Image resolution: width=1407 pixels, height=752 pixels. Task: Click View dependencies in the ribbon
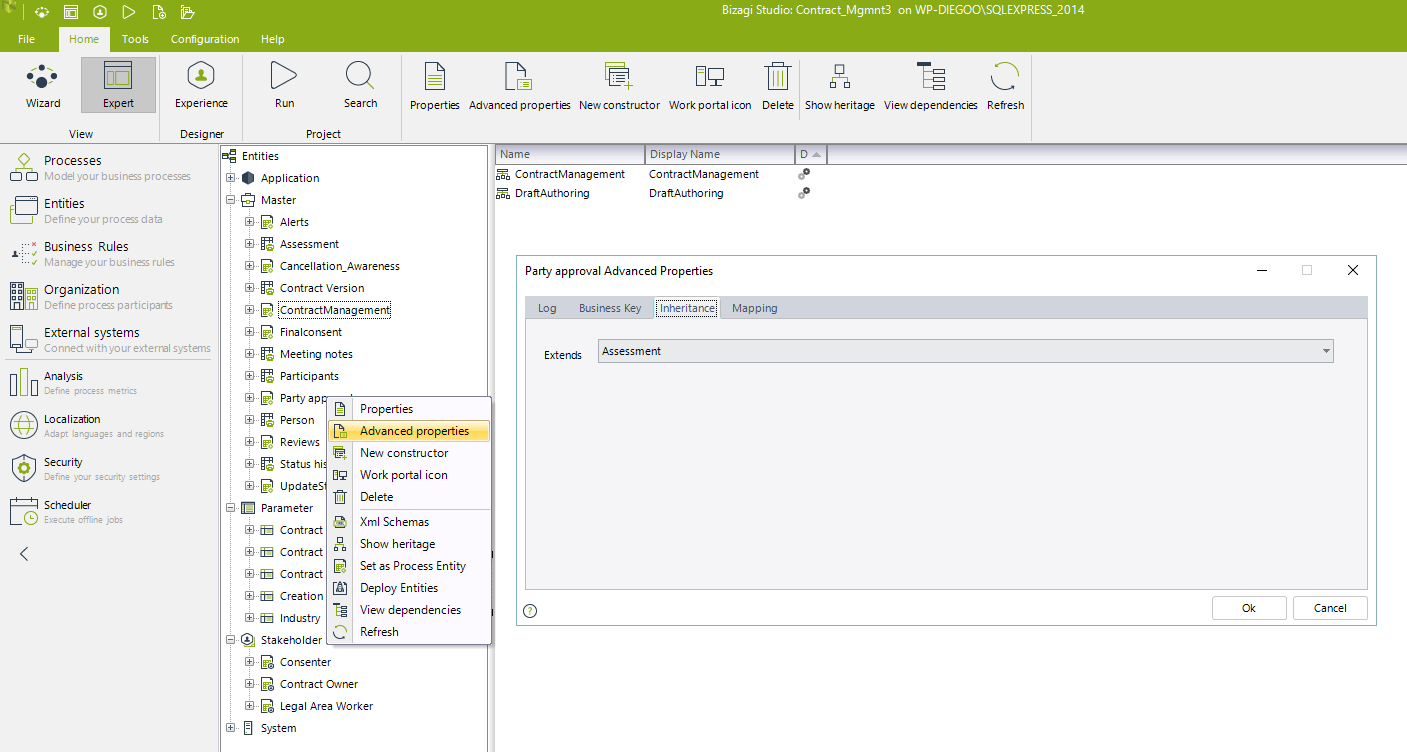[x=930, y=86]
